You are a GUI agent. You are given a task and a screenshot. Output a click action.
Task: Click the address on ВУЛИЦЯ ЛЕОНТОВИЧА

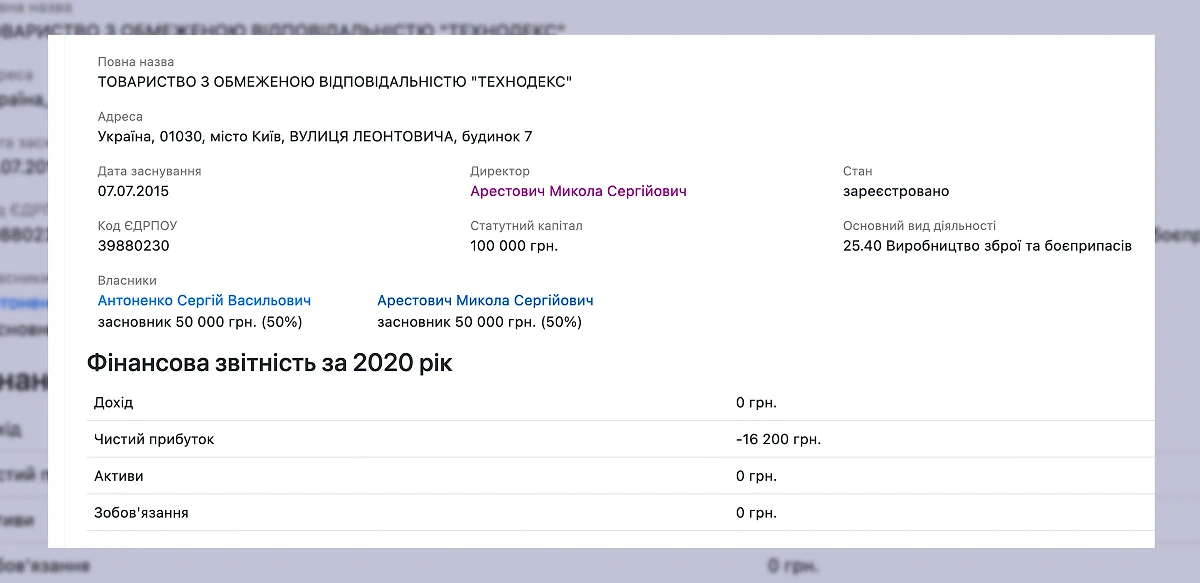[315, 136]
